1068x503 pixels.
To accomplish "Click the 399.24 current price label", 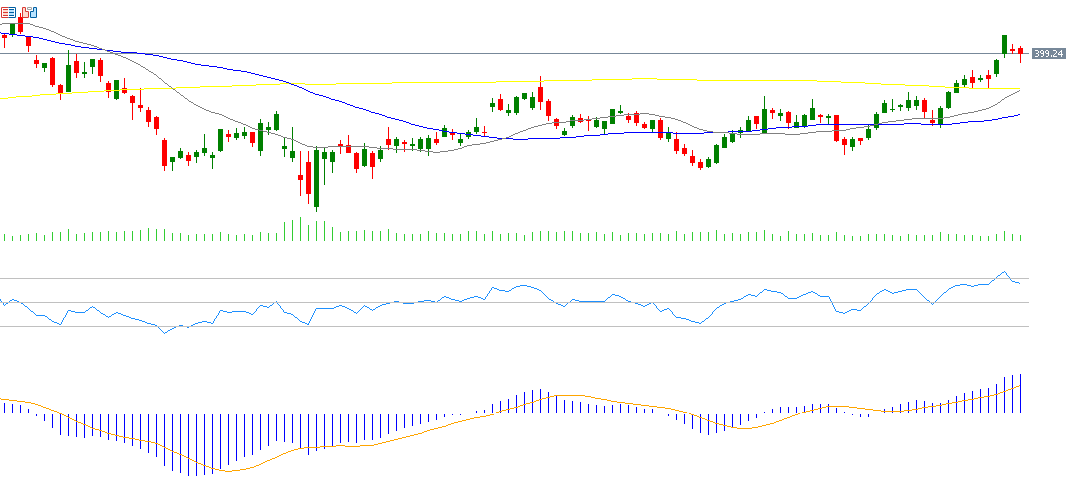I will [1046, 53].
